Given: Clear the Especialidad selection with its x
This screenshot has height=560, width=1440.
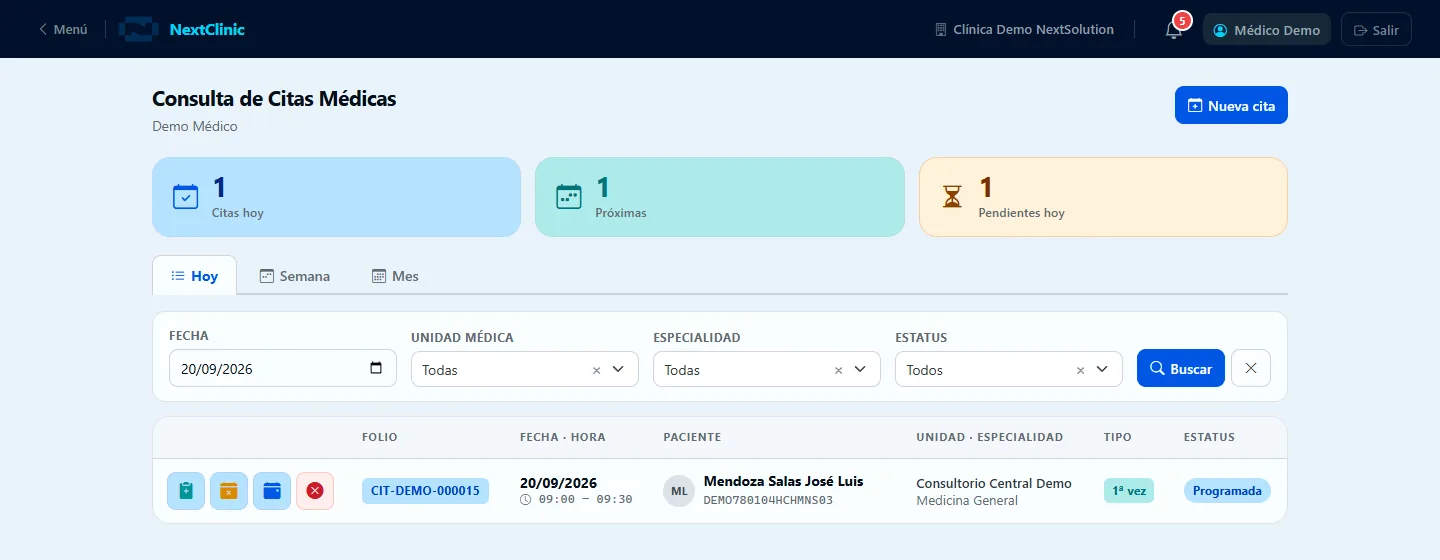Looking at the screenshot, I should (x=839, y=370).
